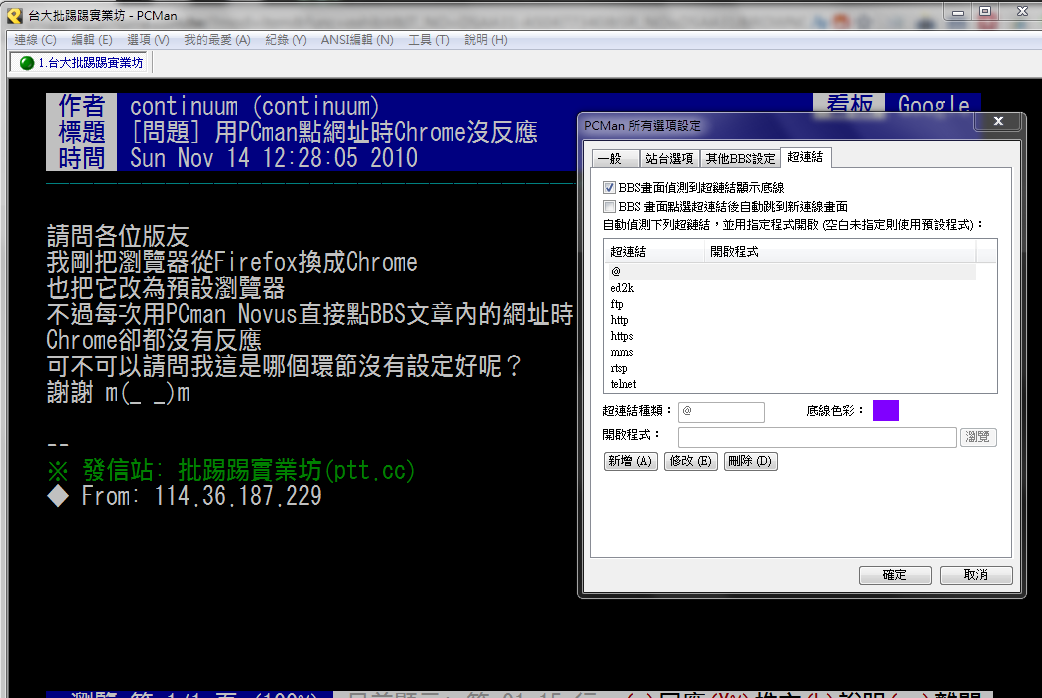1042x698 pixels.
Task: Switch to the 站台選項 settings tab
Action: [x=669, y=158]
